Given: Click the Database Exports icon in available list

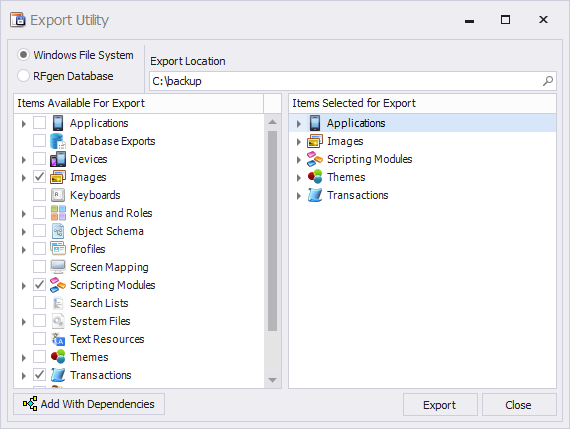Looking at the screenshot, I should [58, 141].
